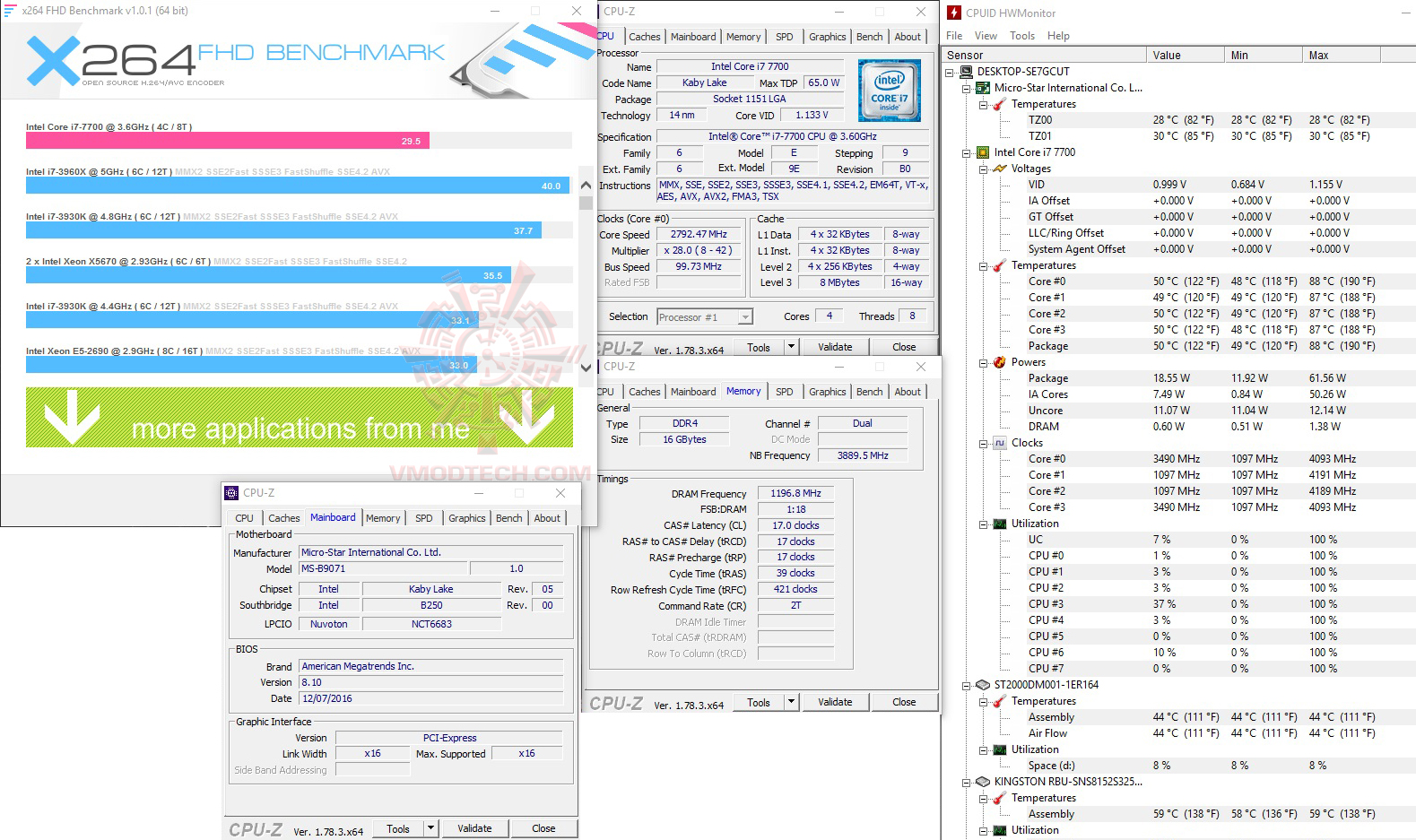This screenshot has height=840, width=1416.
Task: Click the 'MS-B9071' model field
Action: point(383,568)
